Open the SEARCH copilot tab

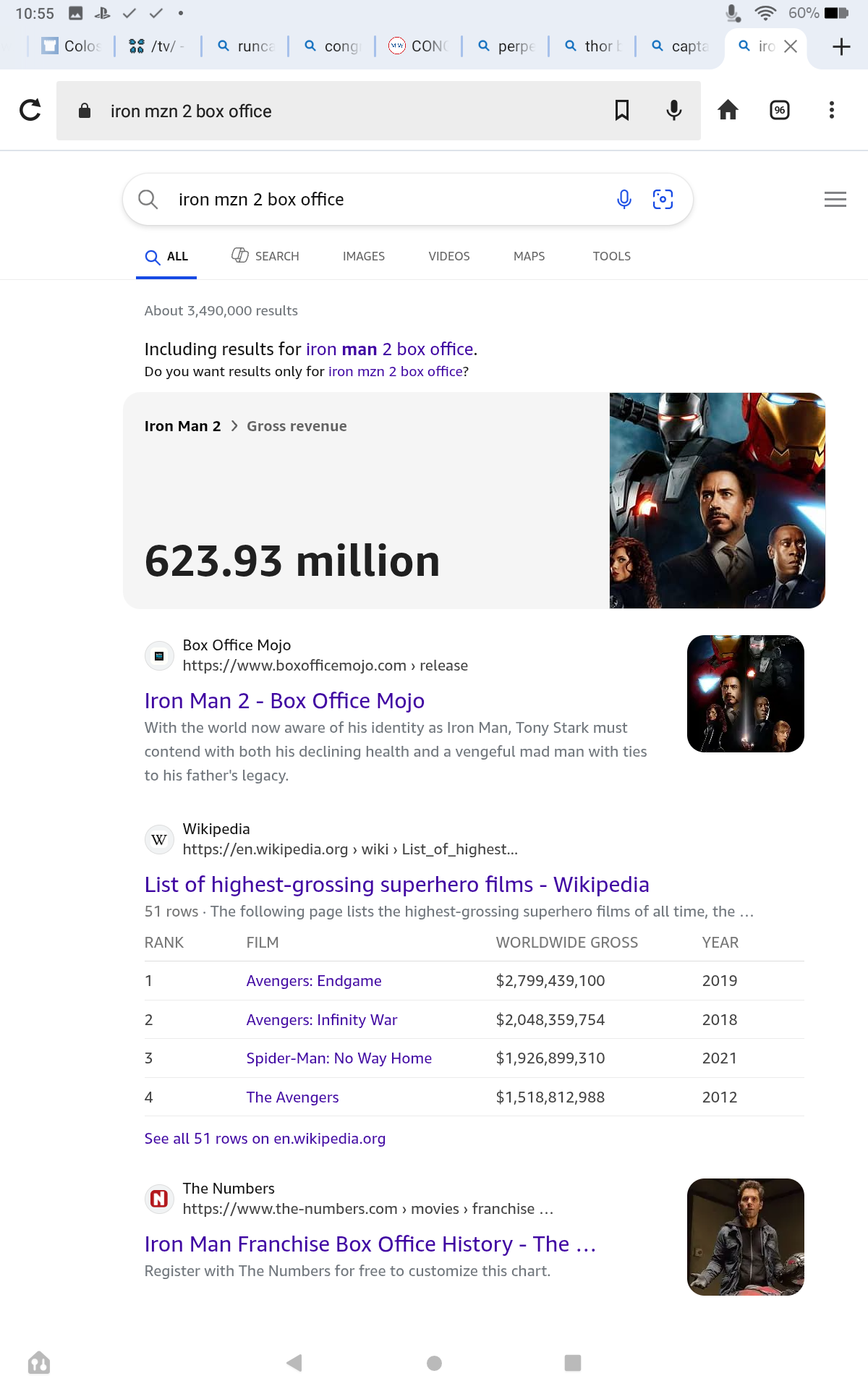pos(265,256)
